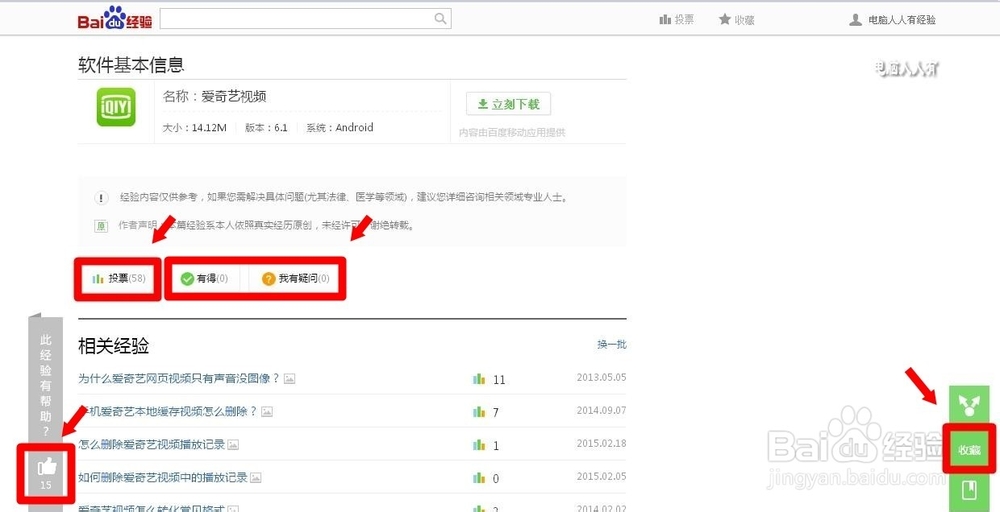The image size is (1000, 512).
Task: Select the 名称：爱奇艺视频 title text
Action: point(214,97)
